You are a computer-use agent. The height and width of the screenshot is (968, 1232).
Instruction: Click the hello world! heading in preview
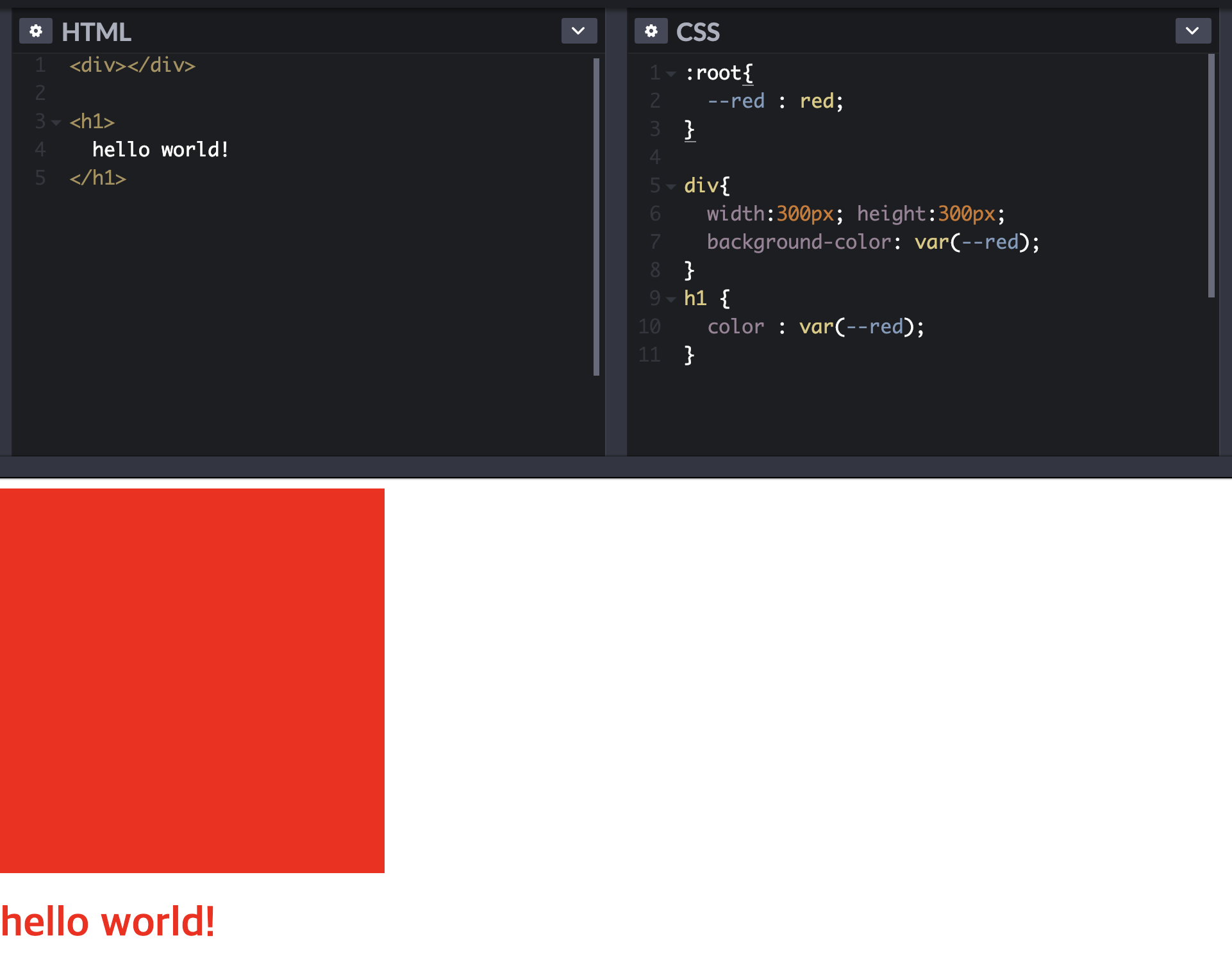click(108, 921)
